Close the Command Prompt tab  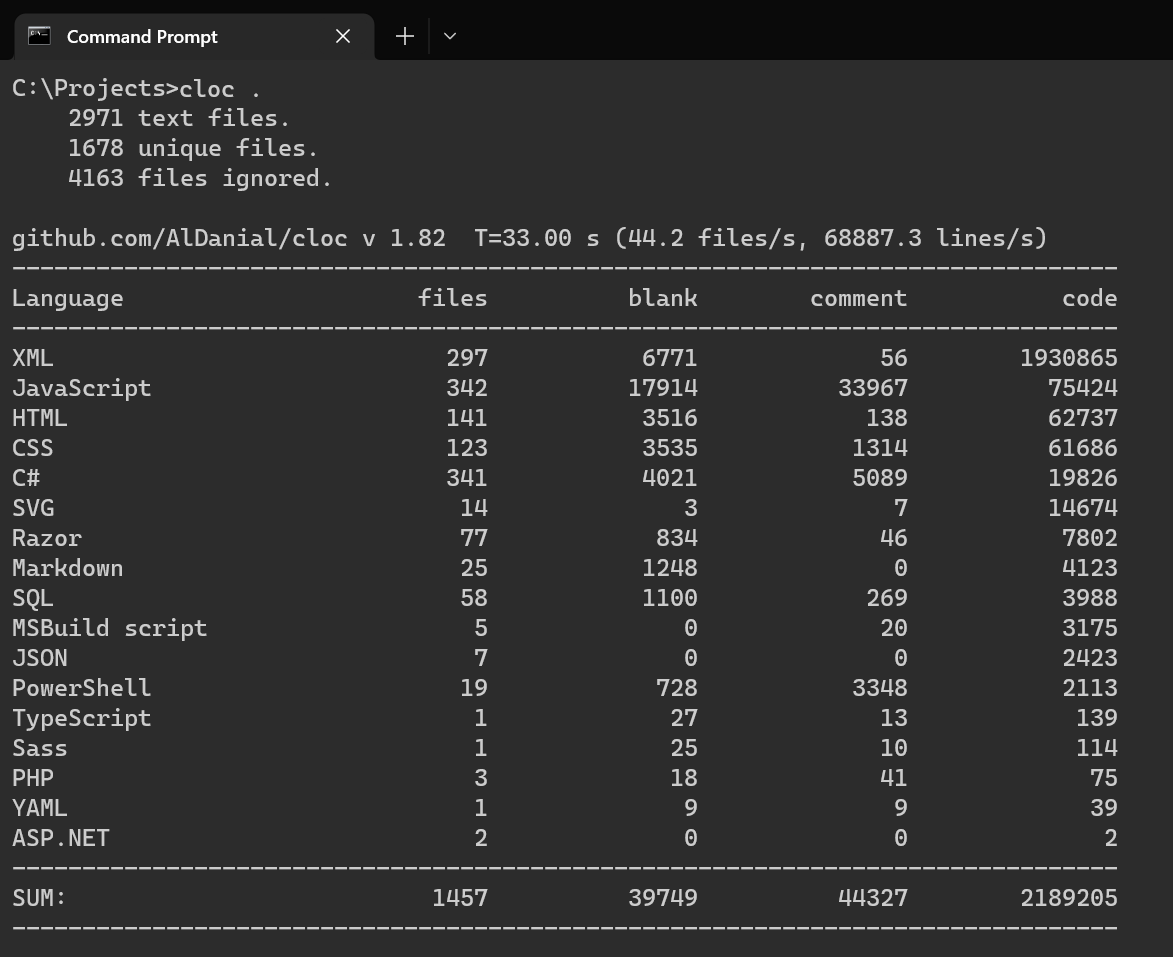[343, 36]
